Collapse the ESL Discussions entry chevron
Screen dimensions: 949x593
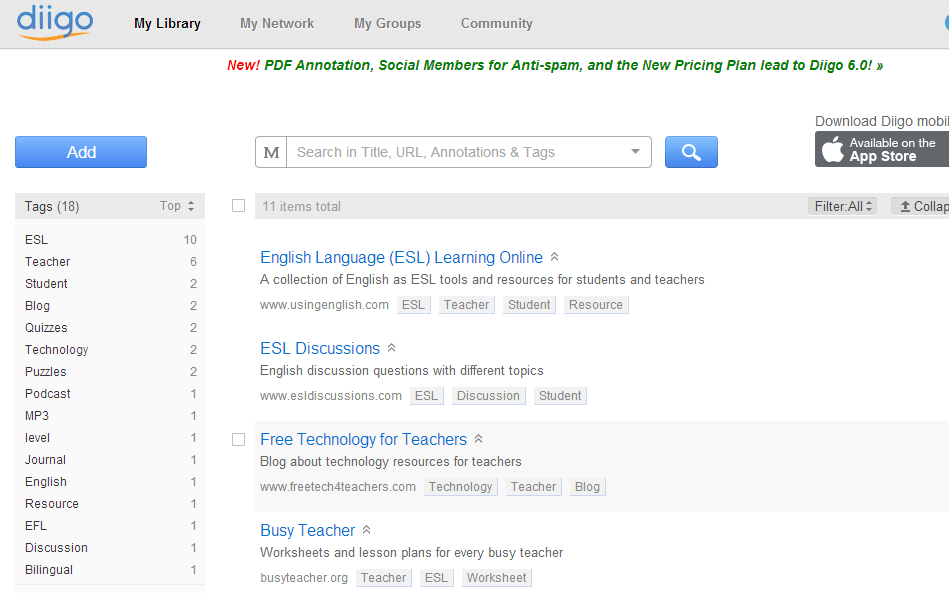pyautogui.click(x=392, y=348)
